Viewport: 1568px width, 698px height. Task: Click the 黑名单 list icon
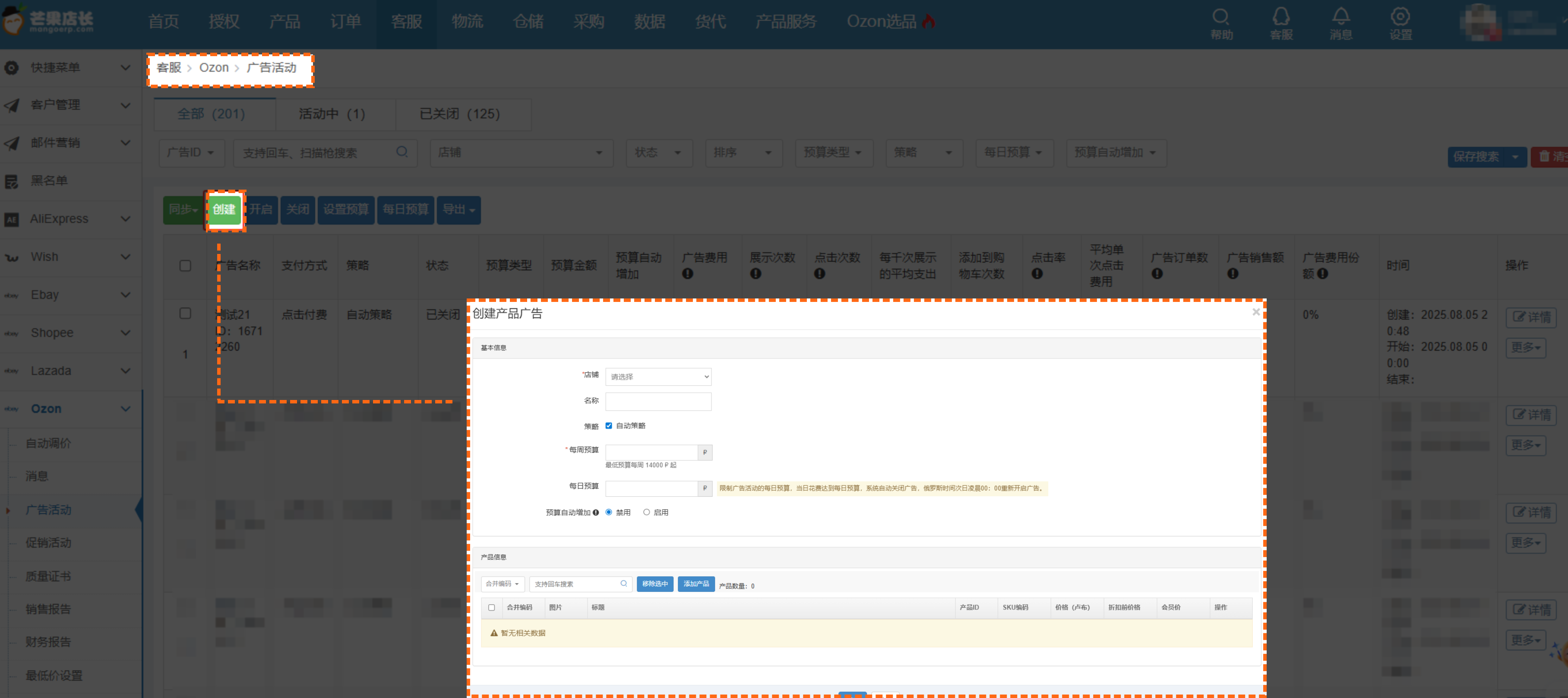(x=11, y=181)
